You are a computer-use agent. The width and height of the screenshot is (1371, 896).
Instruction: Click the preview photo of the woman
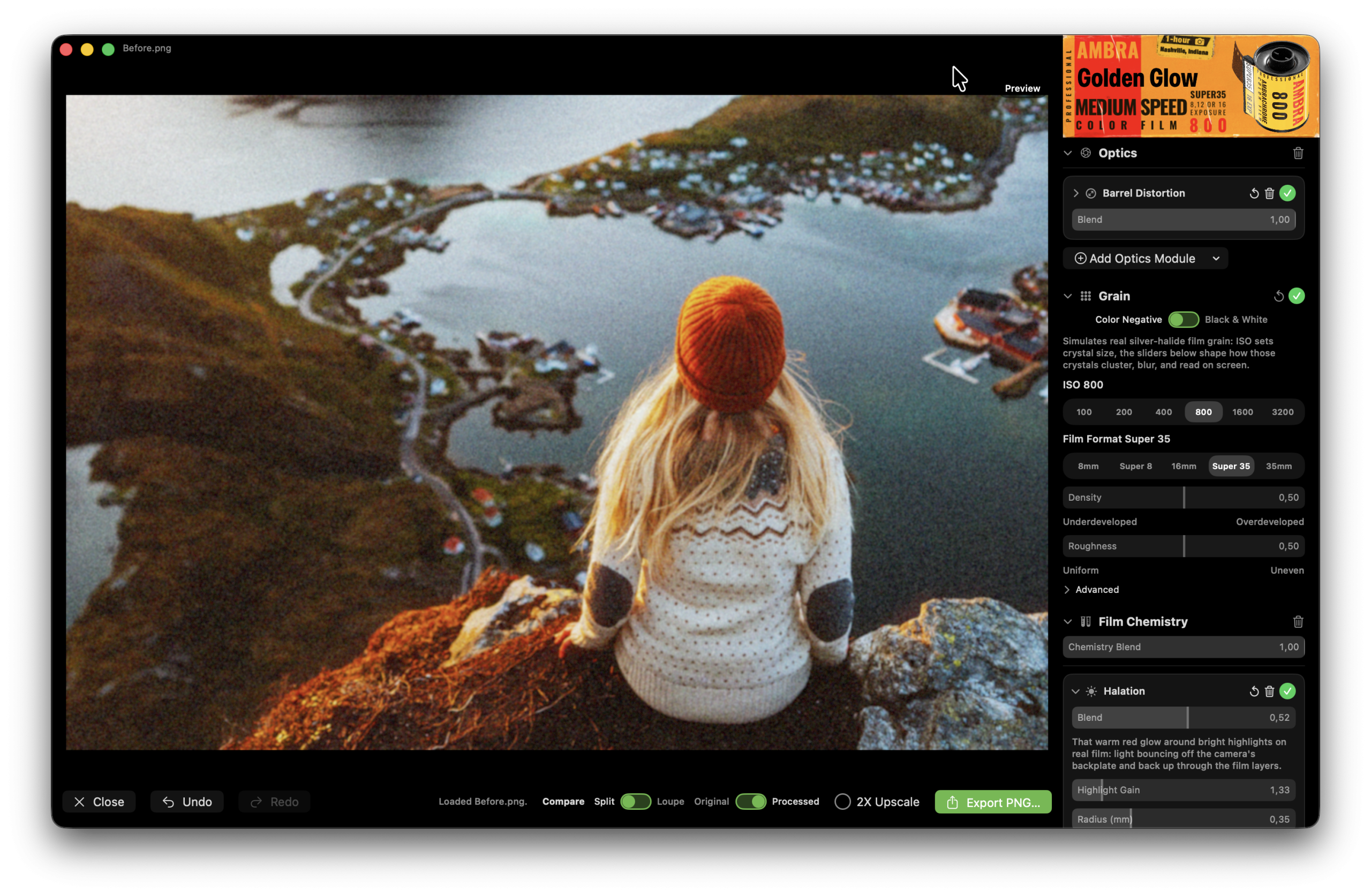coord(556,423)
